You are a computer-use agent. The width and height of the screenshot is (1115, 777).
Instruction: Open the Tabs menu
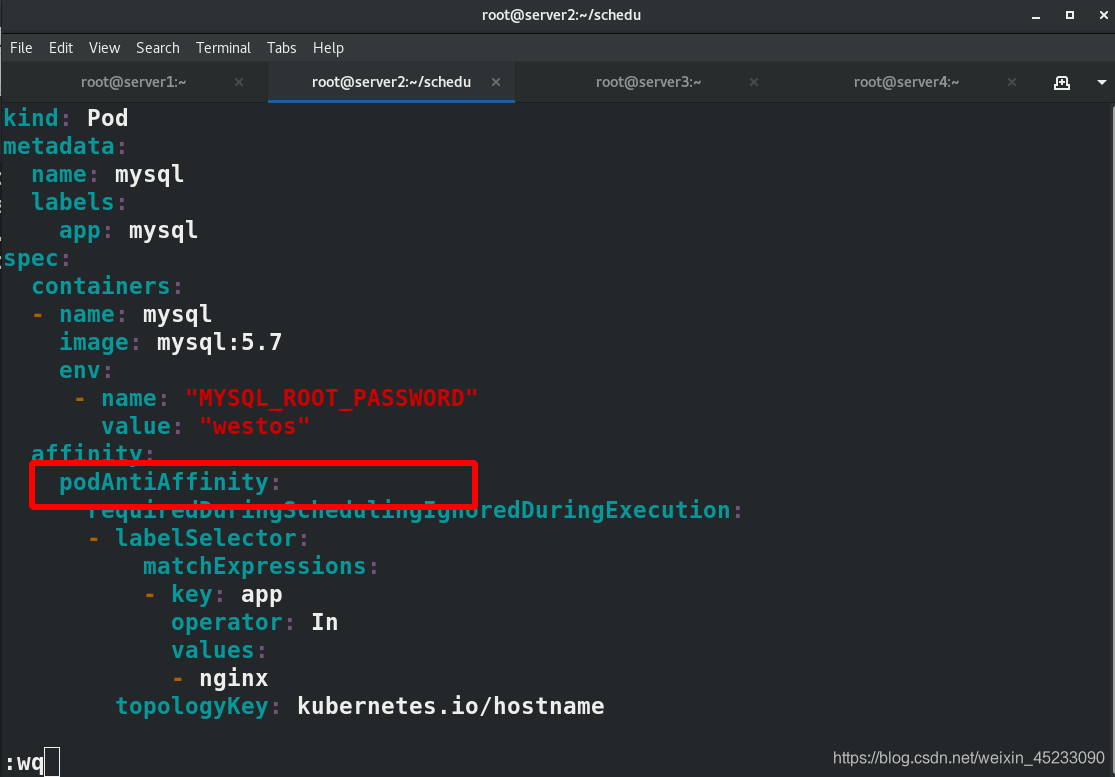[282, 48]
